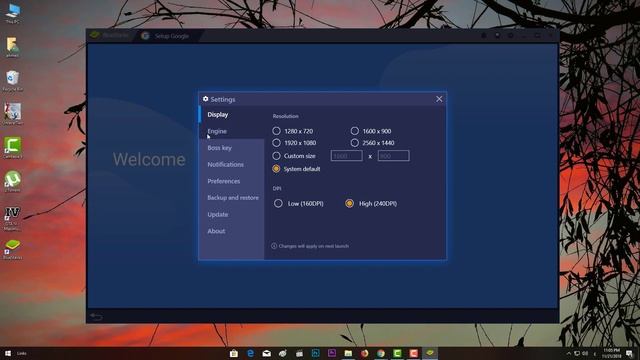Select the 1280 x 720 resolution radio button

pos(276,131)
